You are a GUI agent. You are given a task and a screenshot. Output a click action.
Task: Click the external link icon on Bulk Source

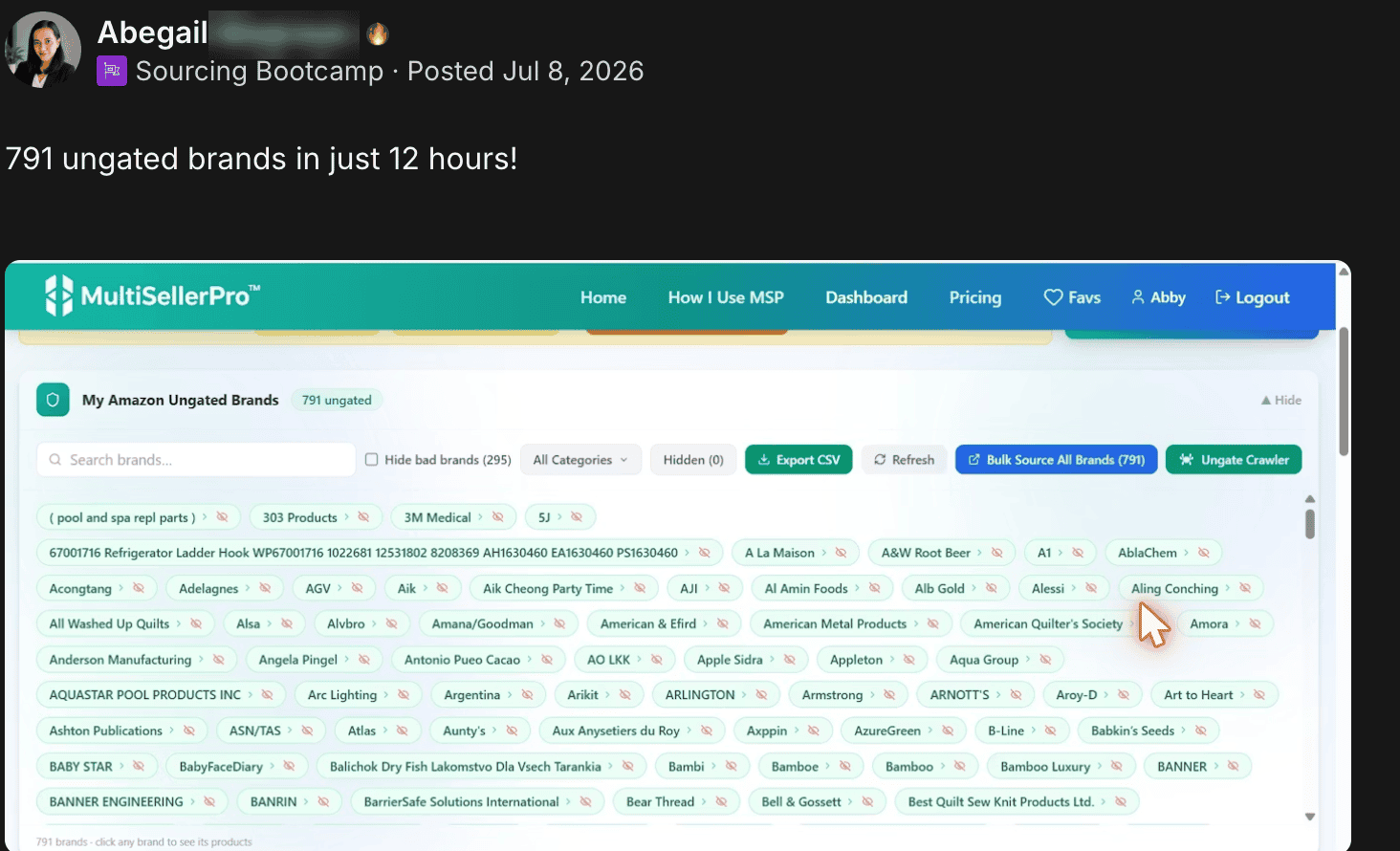973,460
